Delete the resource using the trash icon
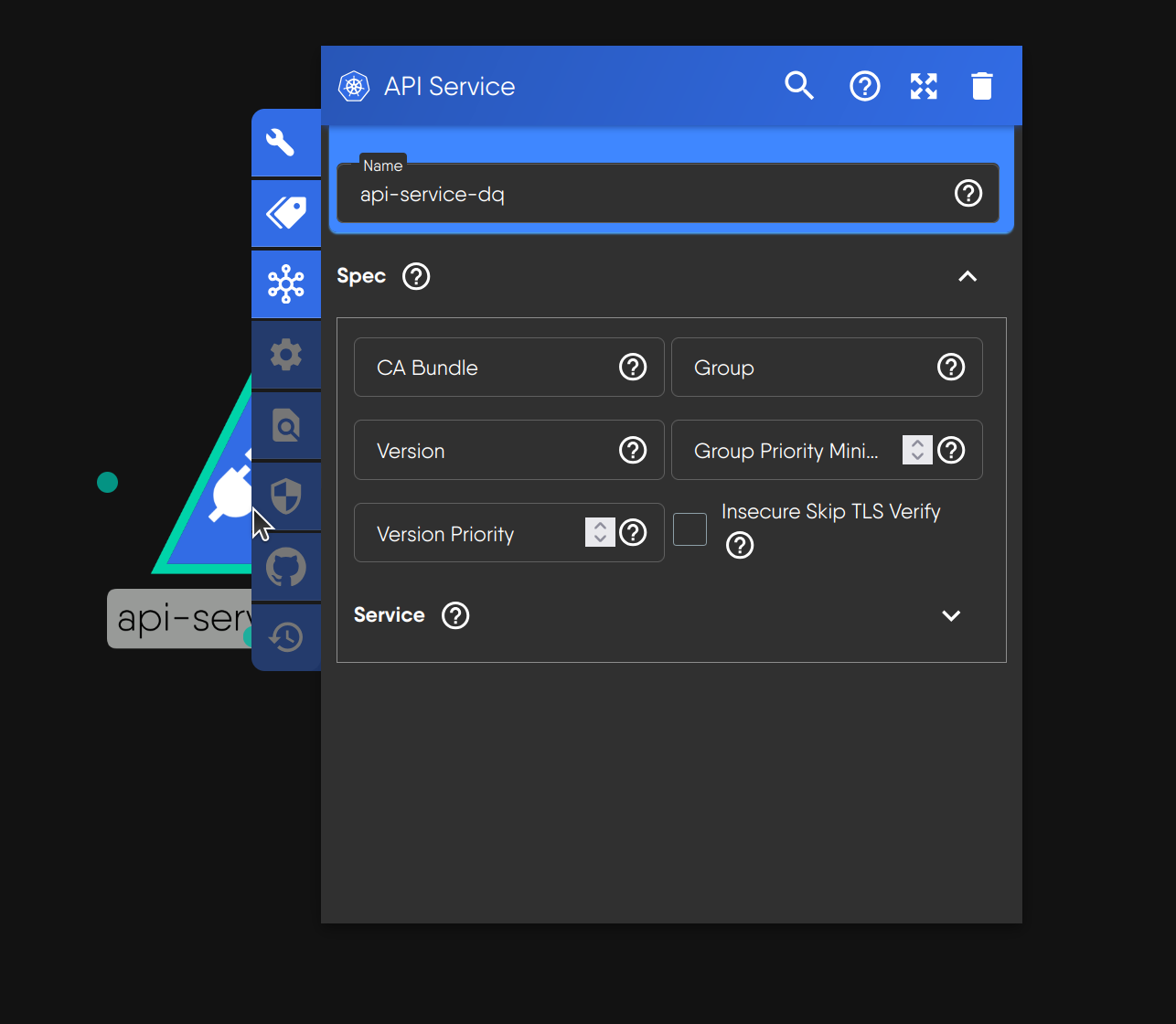The image size is (1176, 1024). [982, 85]
